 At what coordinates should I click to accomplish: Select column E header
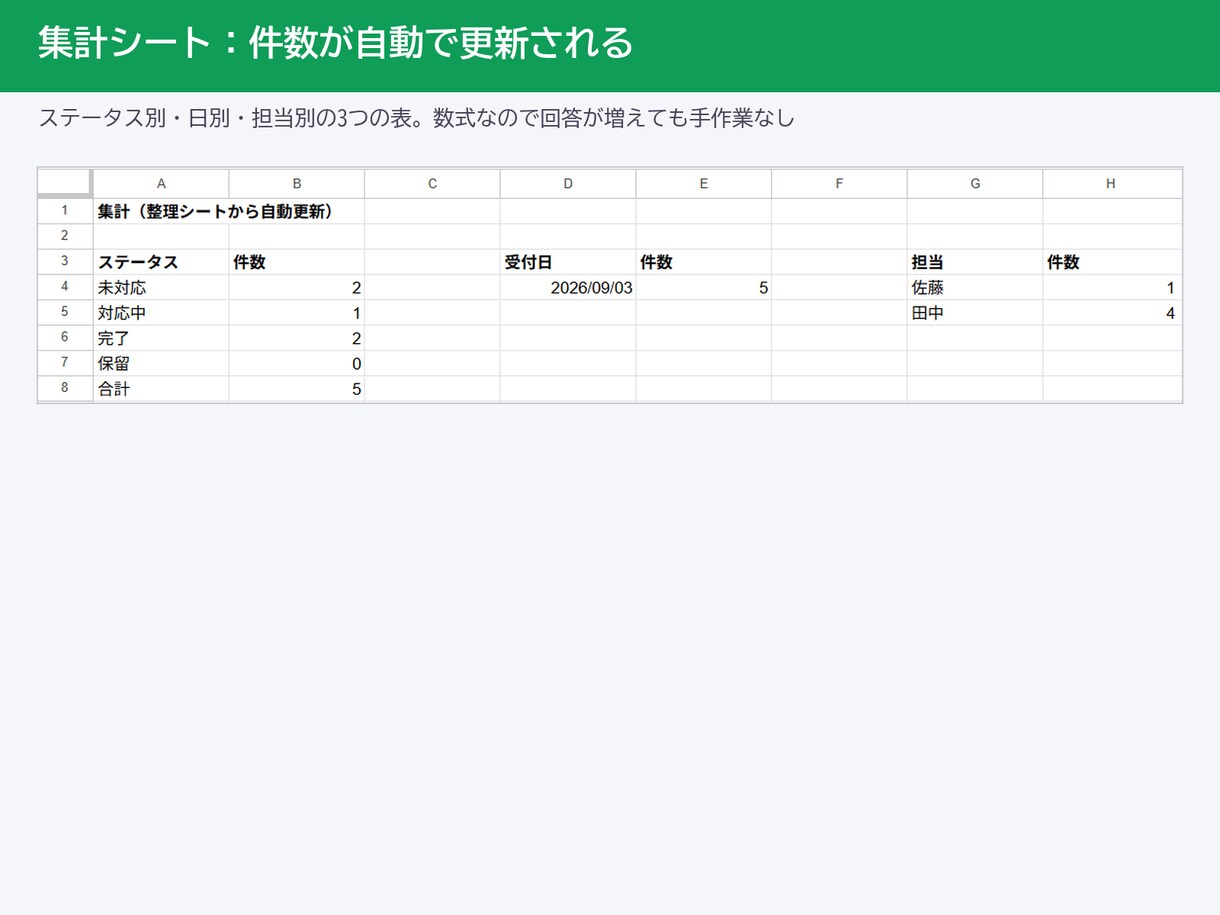(704, 184)
